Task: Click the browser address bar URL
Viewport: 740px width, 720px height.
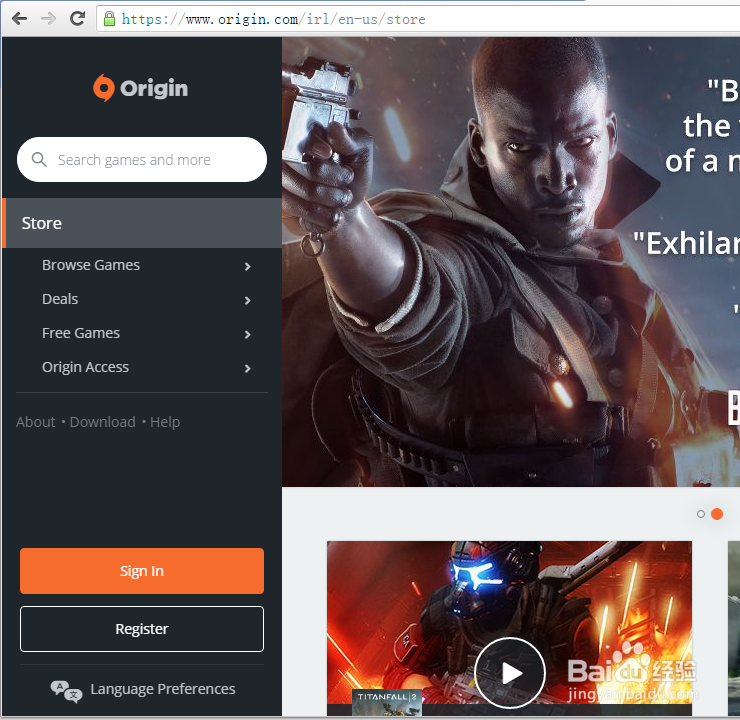Action: pyautogui.click(x=274, y=19)
